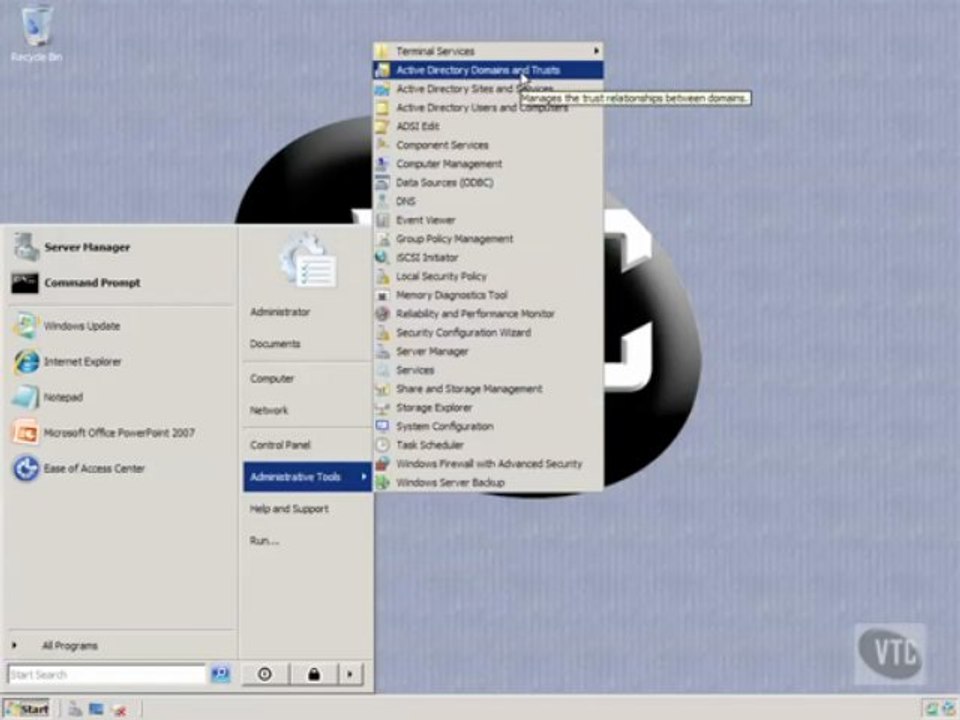960x720 pixels.
Task: Open Computer from the Start menu
Action: (x=272, y=378)
